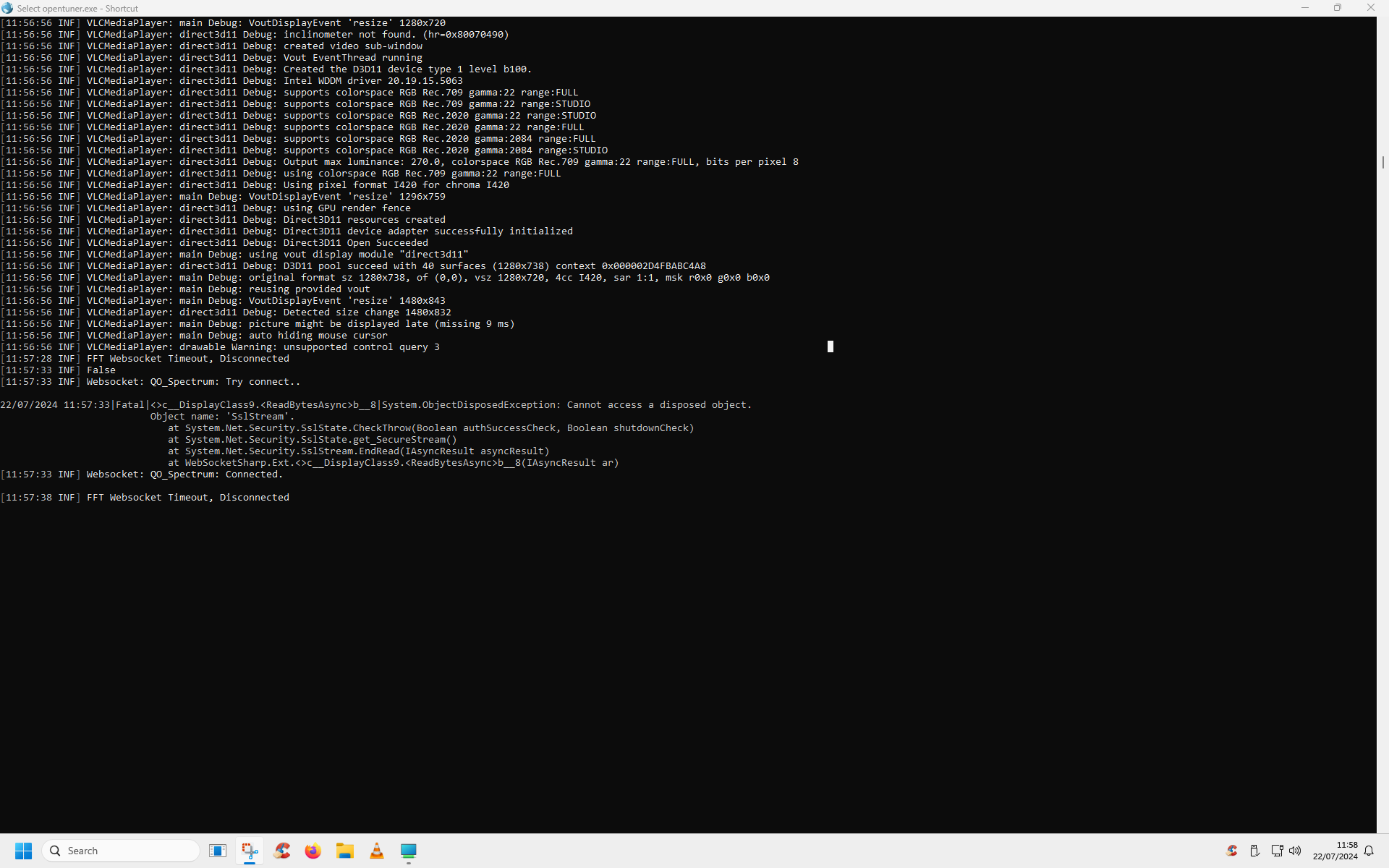Open Firefox from the taskbar
Image resolution: width=1389 pixels, height=868 pixels.
[313, 851]
